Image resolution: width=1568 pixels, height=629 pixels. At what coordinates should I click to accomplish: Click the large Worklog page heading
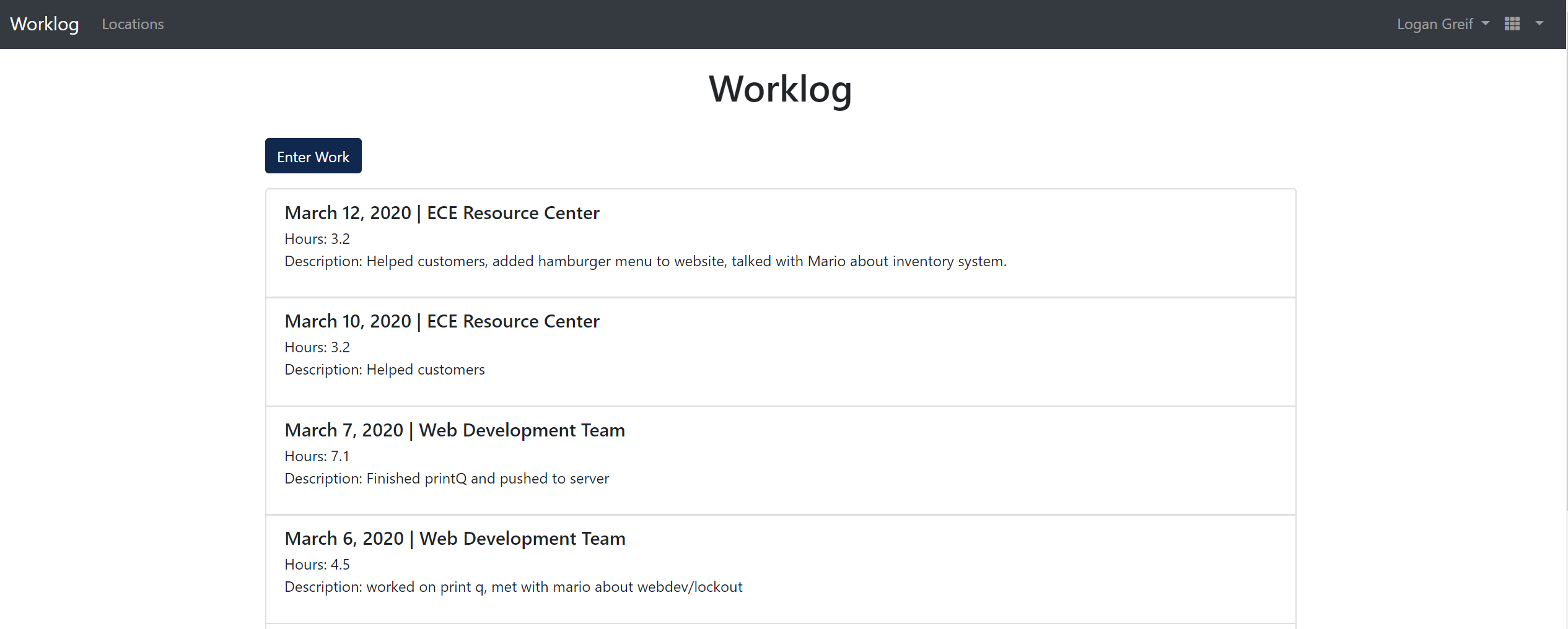781,89
